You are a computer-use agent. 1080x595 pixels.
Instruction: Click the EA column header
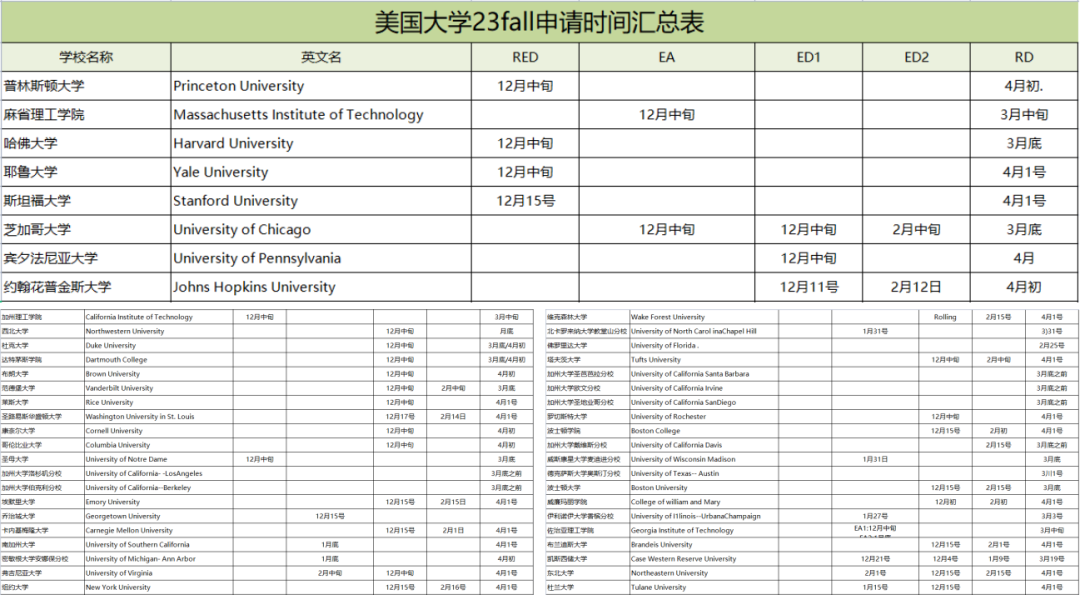(x=666, y=57)
